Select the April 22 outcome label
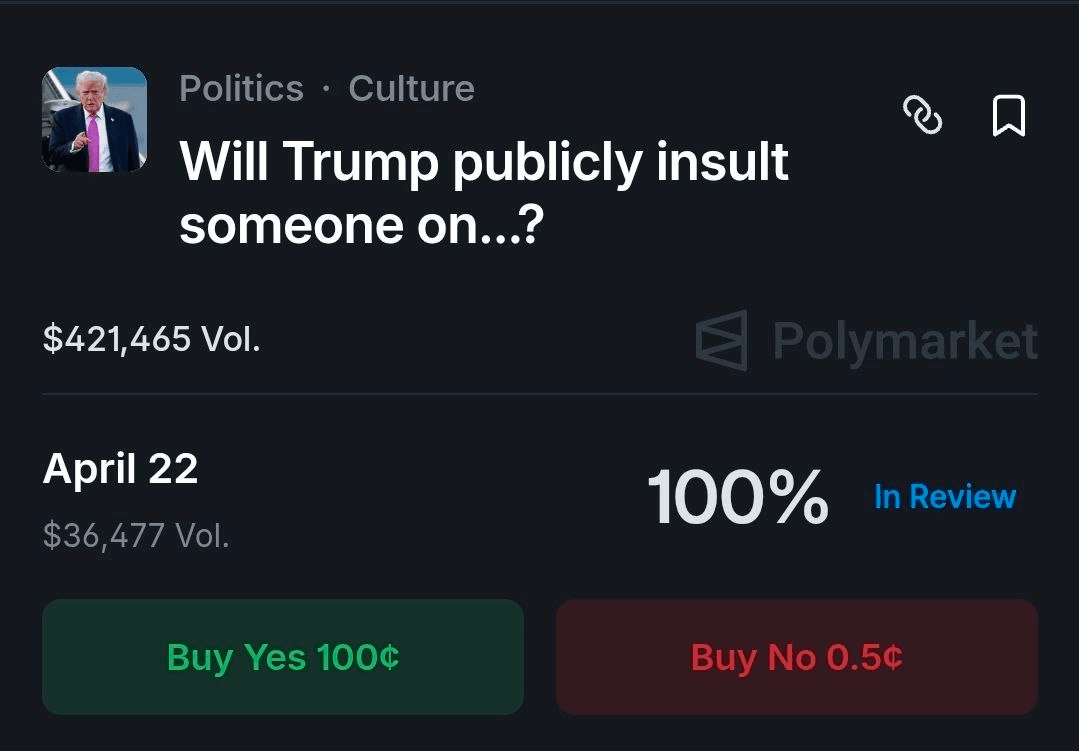 pos(120,469)
